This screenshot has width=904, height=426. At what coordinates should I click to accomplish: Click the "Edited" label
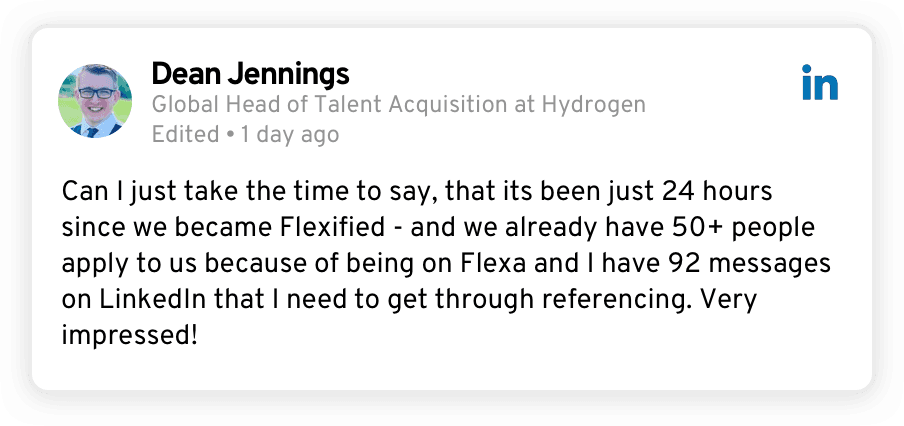click(x=185, y=133)
